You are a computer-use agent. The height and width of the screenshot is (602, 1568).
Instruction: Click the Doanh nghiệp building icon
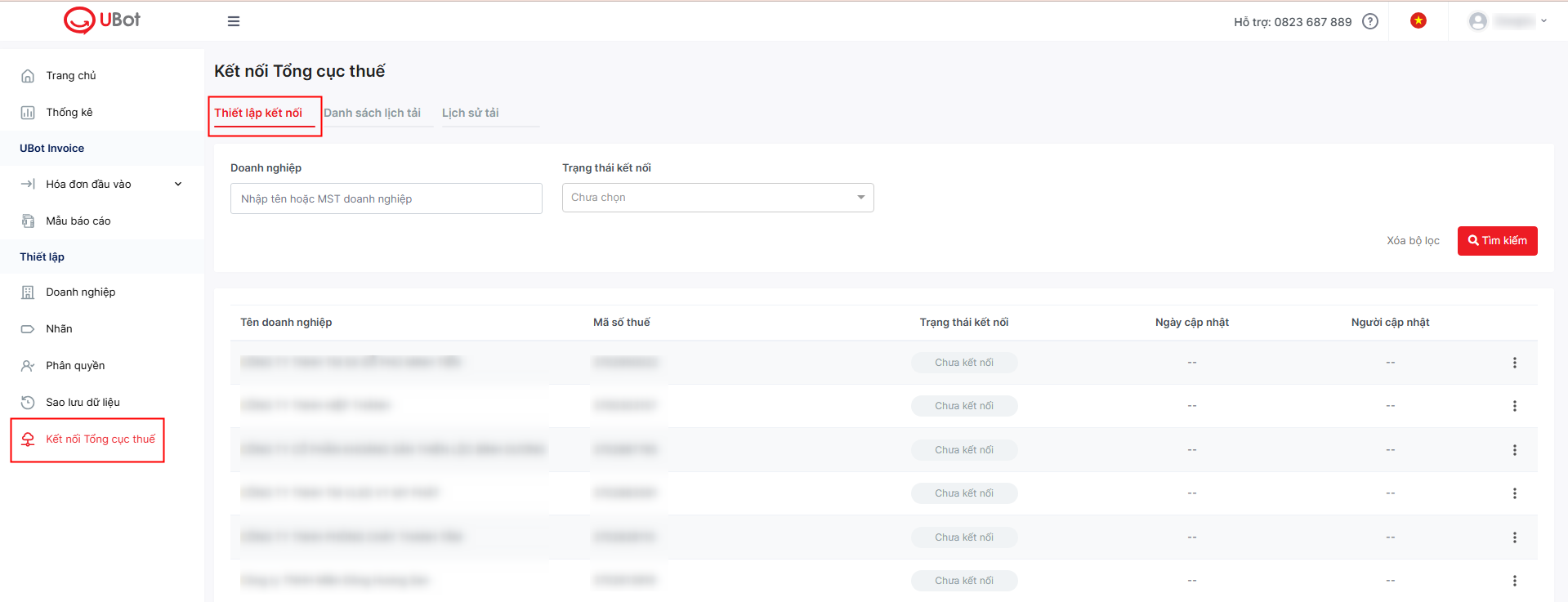click(x=28, y=292)
